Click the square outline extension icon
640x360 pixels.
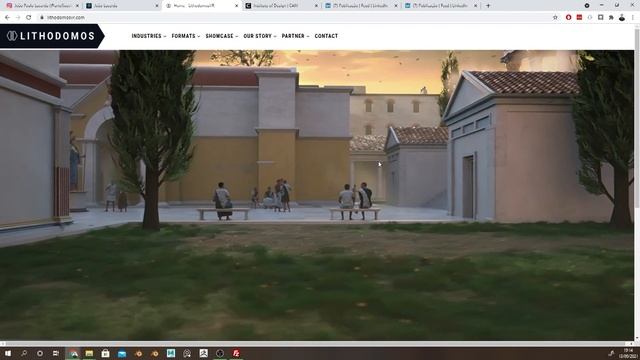600,18
